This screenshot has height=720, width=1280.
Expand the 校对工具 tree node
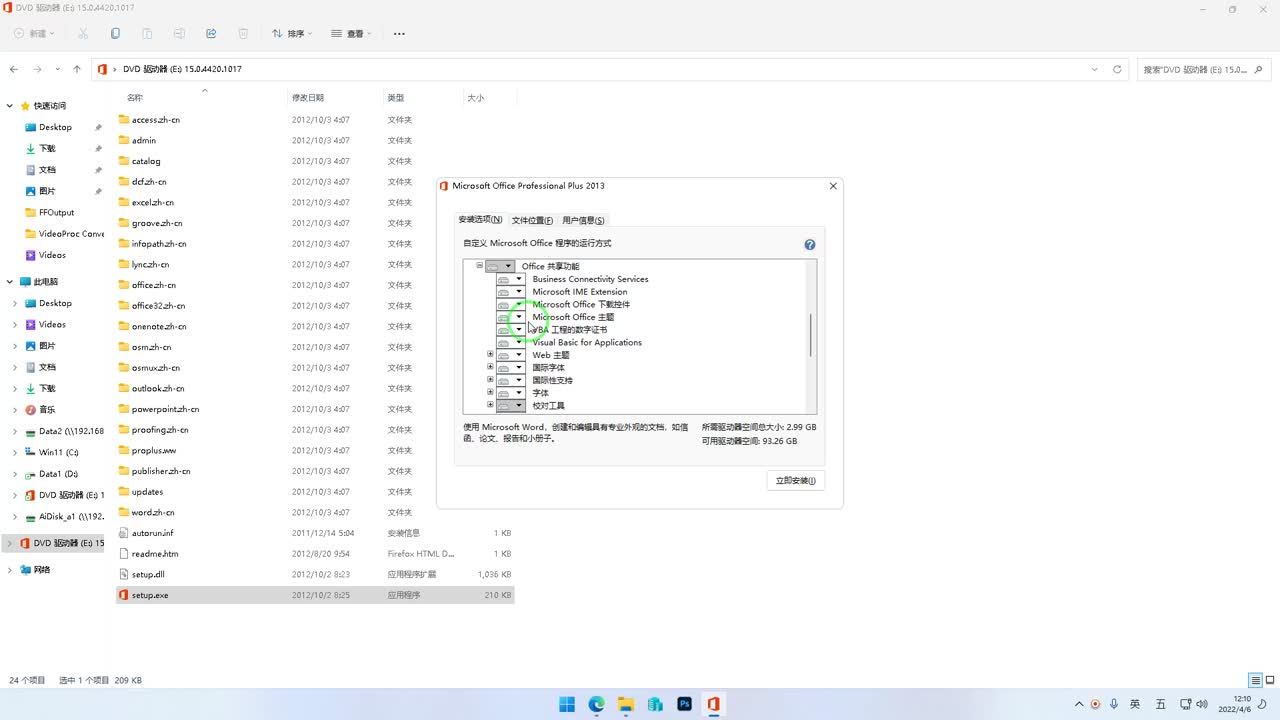(490, 405)
